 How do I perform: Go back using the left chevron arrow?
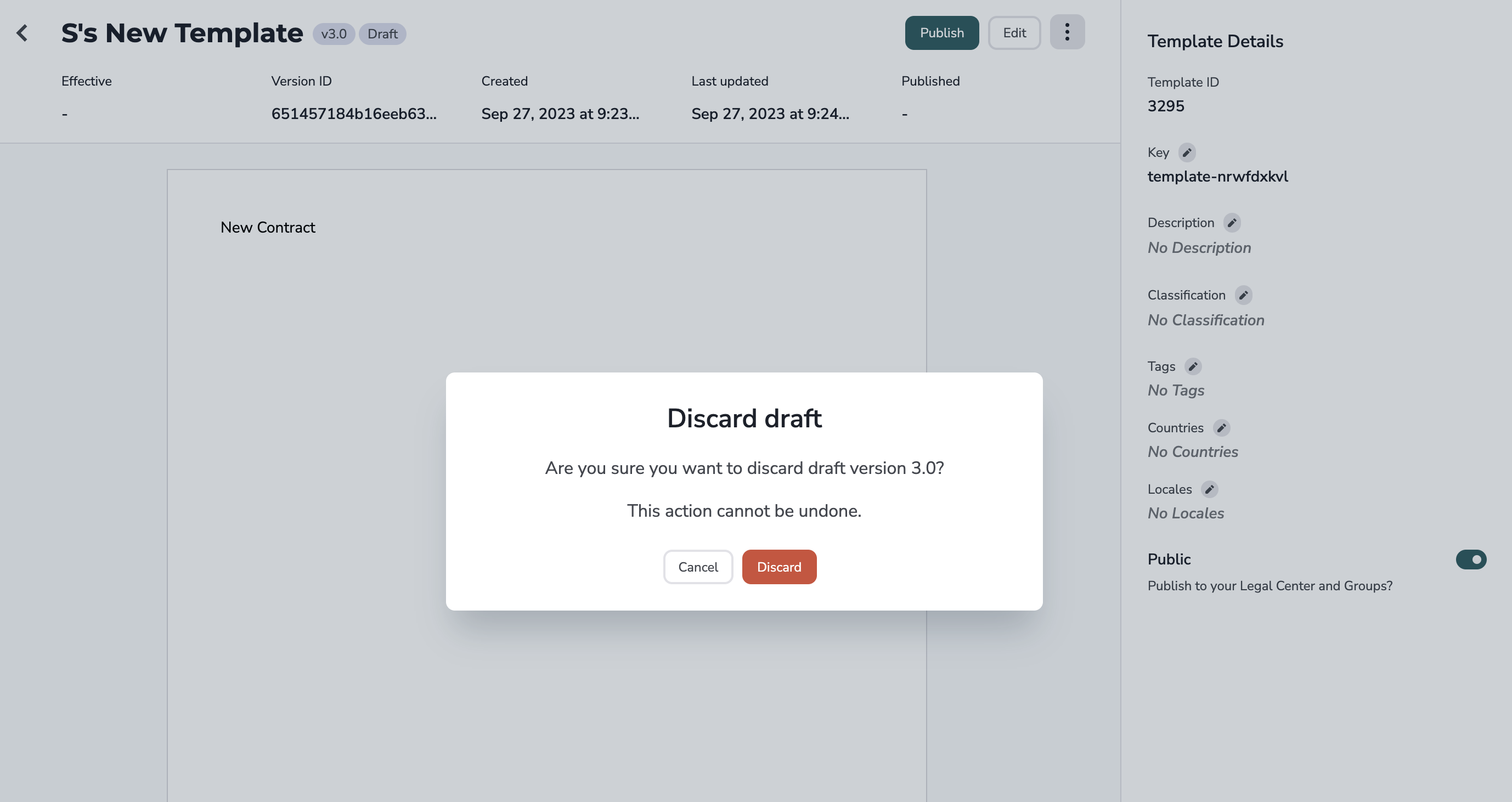pyautogui.click(x=22, y=33)
